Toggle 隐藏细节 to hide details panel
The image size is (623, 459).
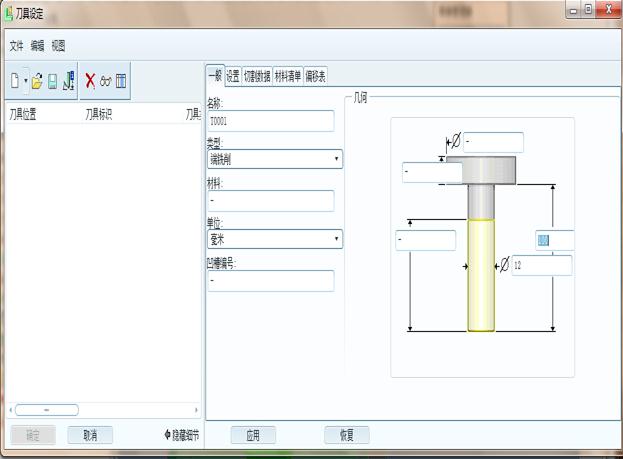pyautogui.click(x=181, y=435)
